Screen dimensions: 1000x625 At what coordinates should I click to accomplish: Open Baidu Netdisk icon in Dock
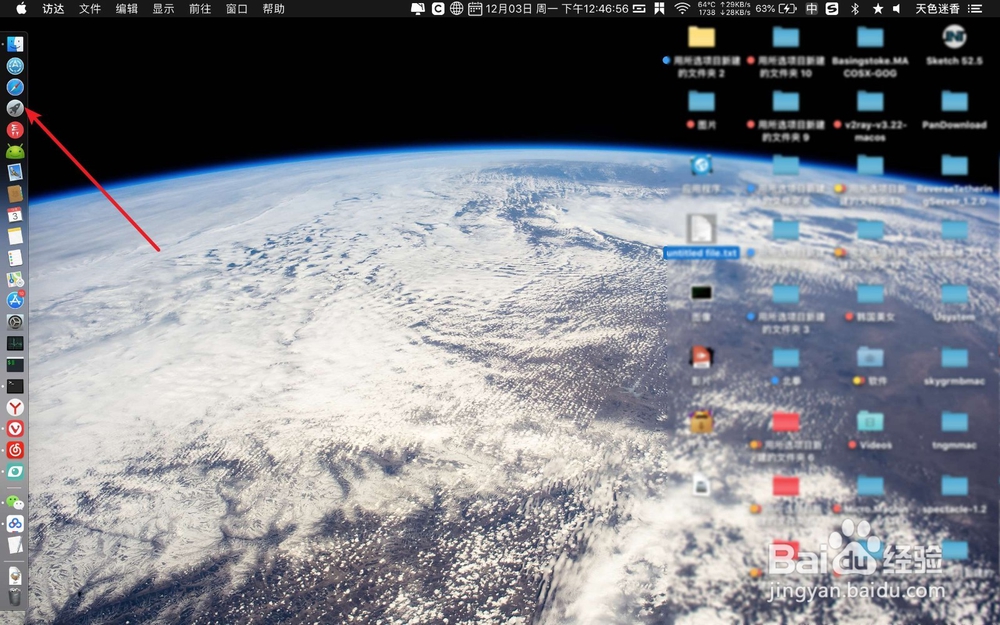[x=15, y=524]
